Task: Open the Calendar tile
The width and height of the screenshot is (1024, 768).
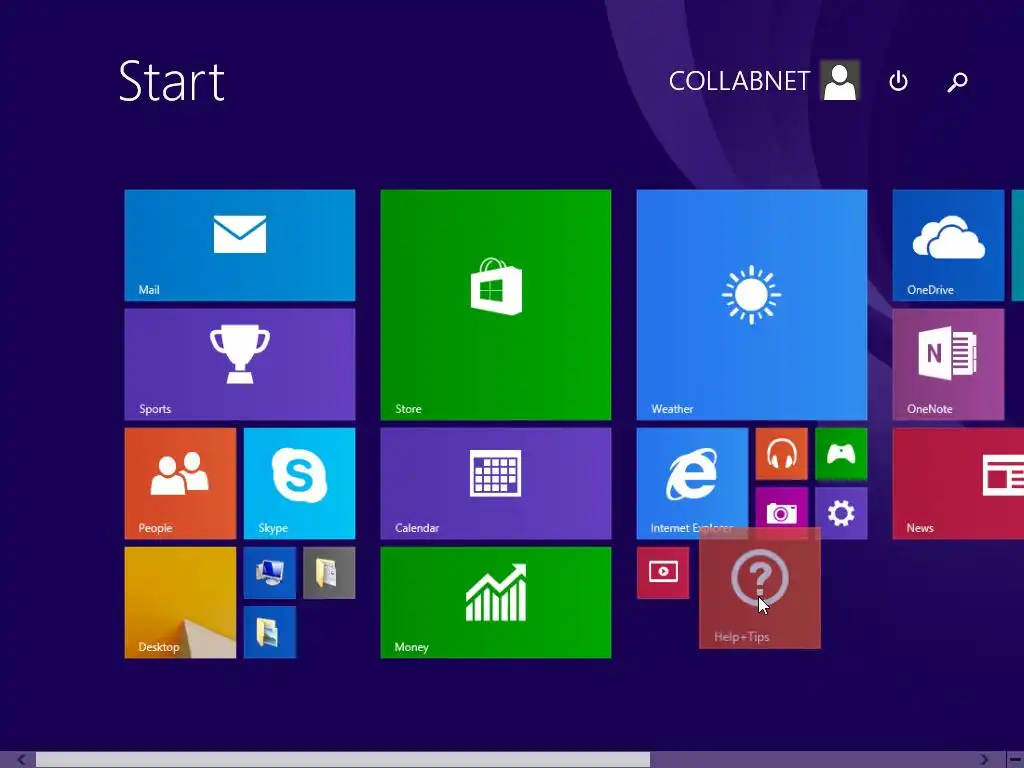Action: [496, 483]
